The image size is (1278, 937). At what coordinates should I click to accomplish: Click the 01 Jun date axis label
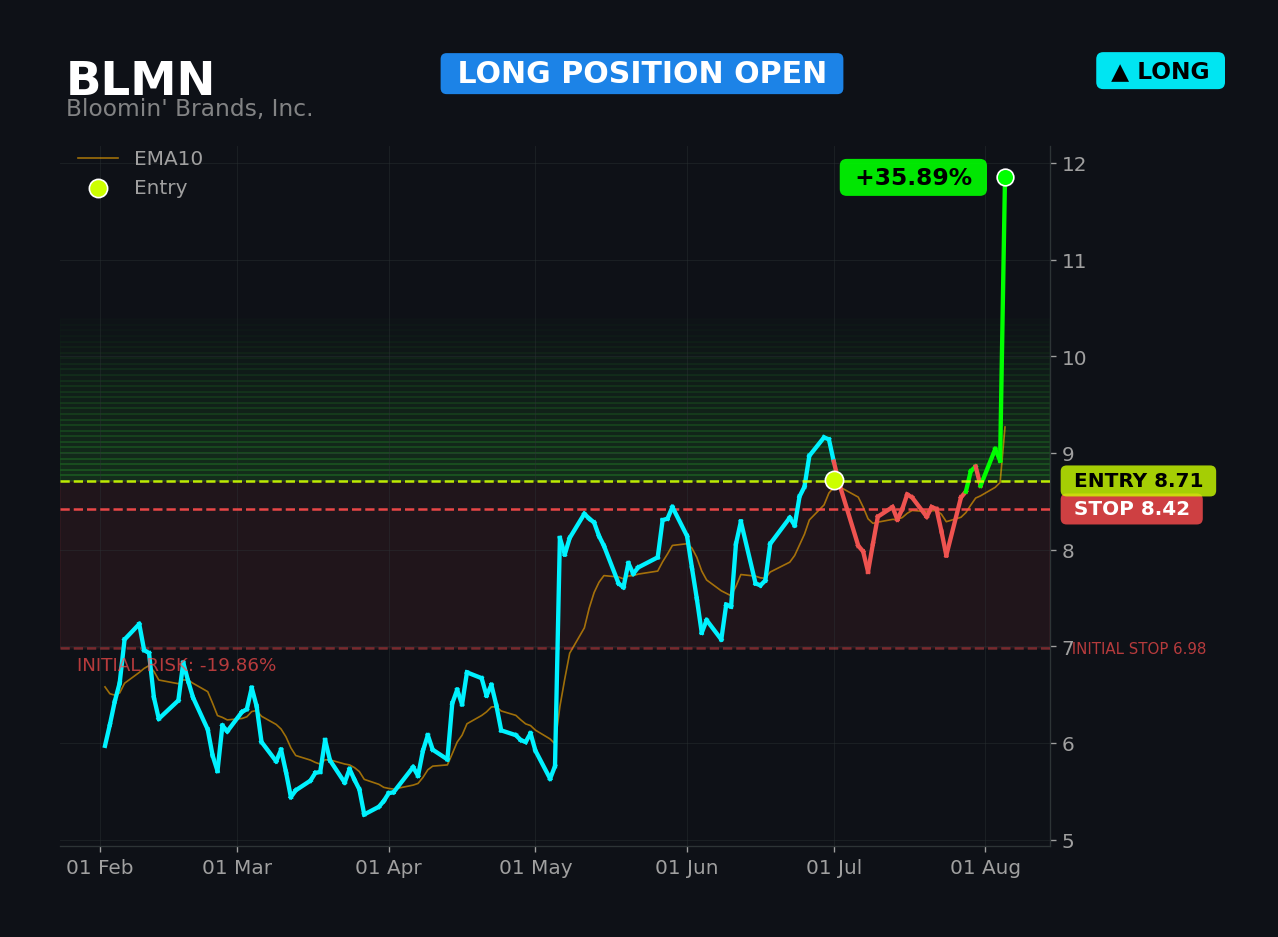click(x=687, y=868)
